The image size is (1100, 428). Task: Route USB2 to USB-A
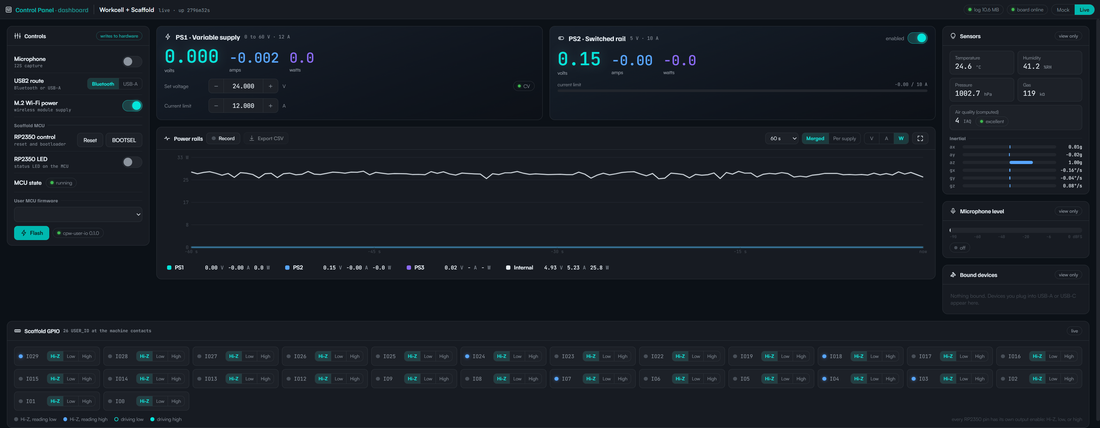[x=130, y=84]
